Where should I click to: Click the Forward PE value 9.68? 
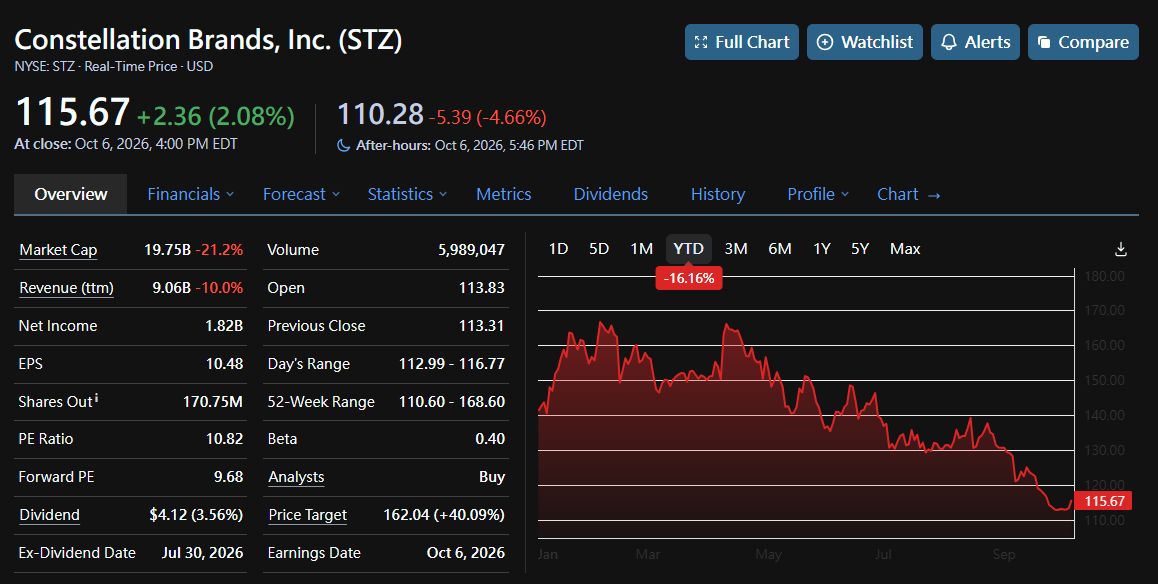coord(228,477)
